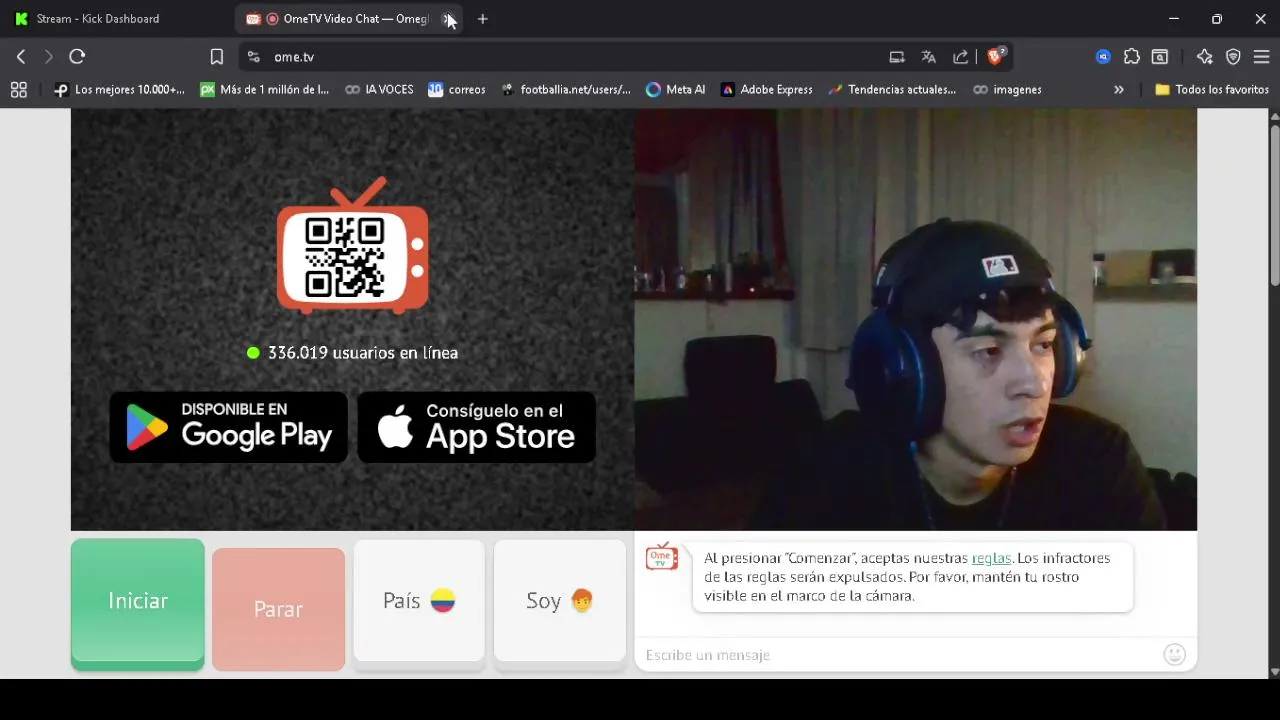1280x720 pixels.
Task: Click the webcam video preview
Action: point(915,319)
